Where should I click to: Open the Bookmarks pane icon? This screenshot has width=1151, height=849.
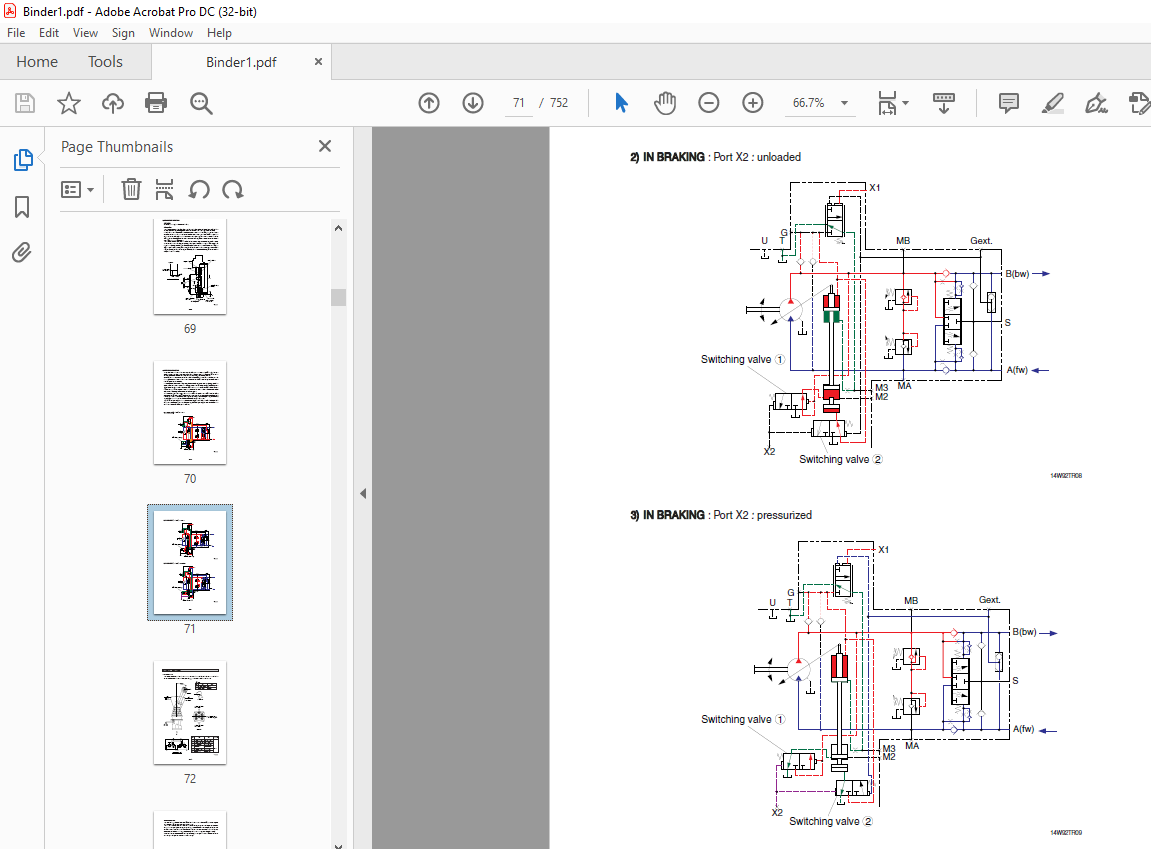click(x=22, y=206)
